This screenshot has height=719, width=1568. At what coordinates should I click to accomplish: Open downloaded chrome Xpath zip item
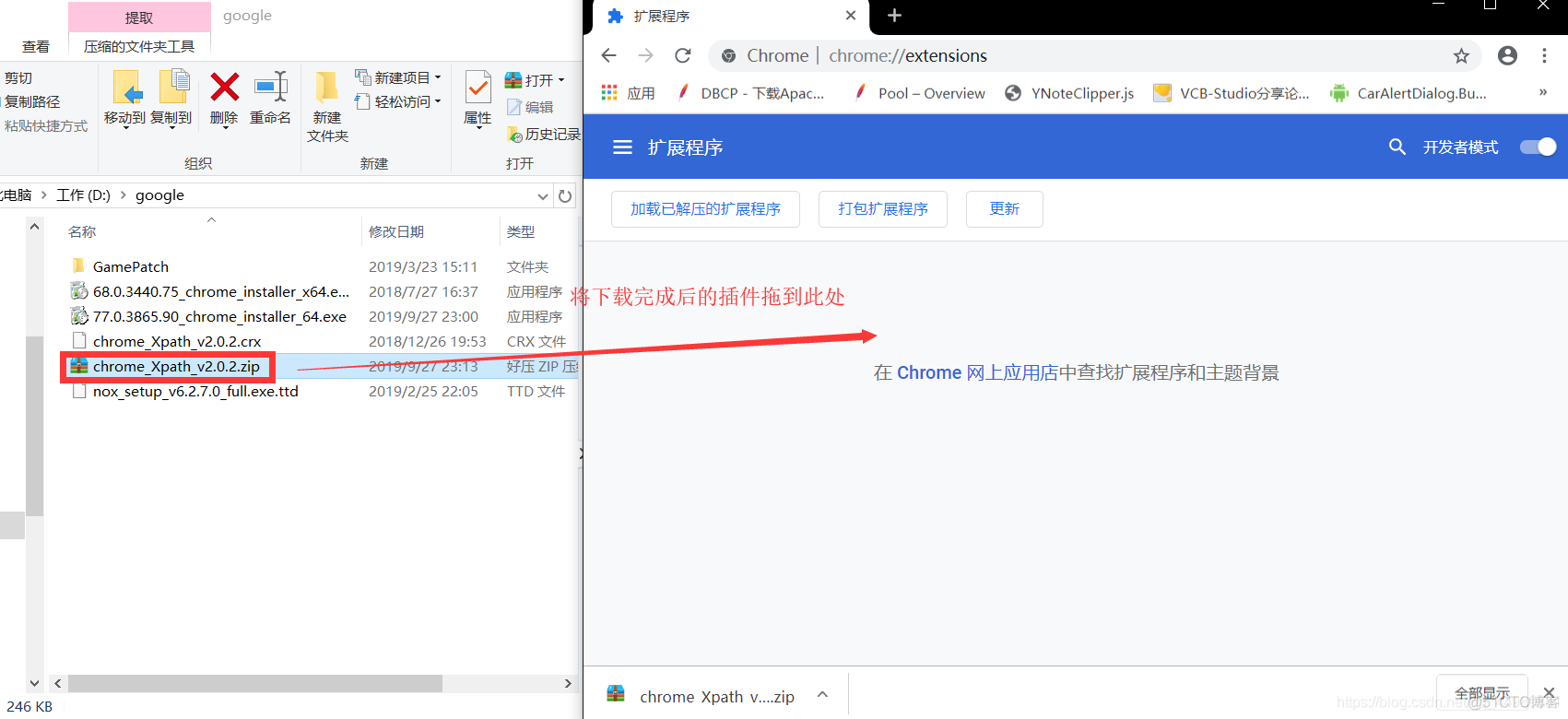(x=701, y=697)
